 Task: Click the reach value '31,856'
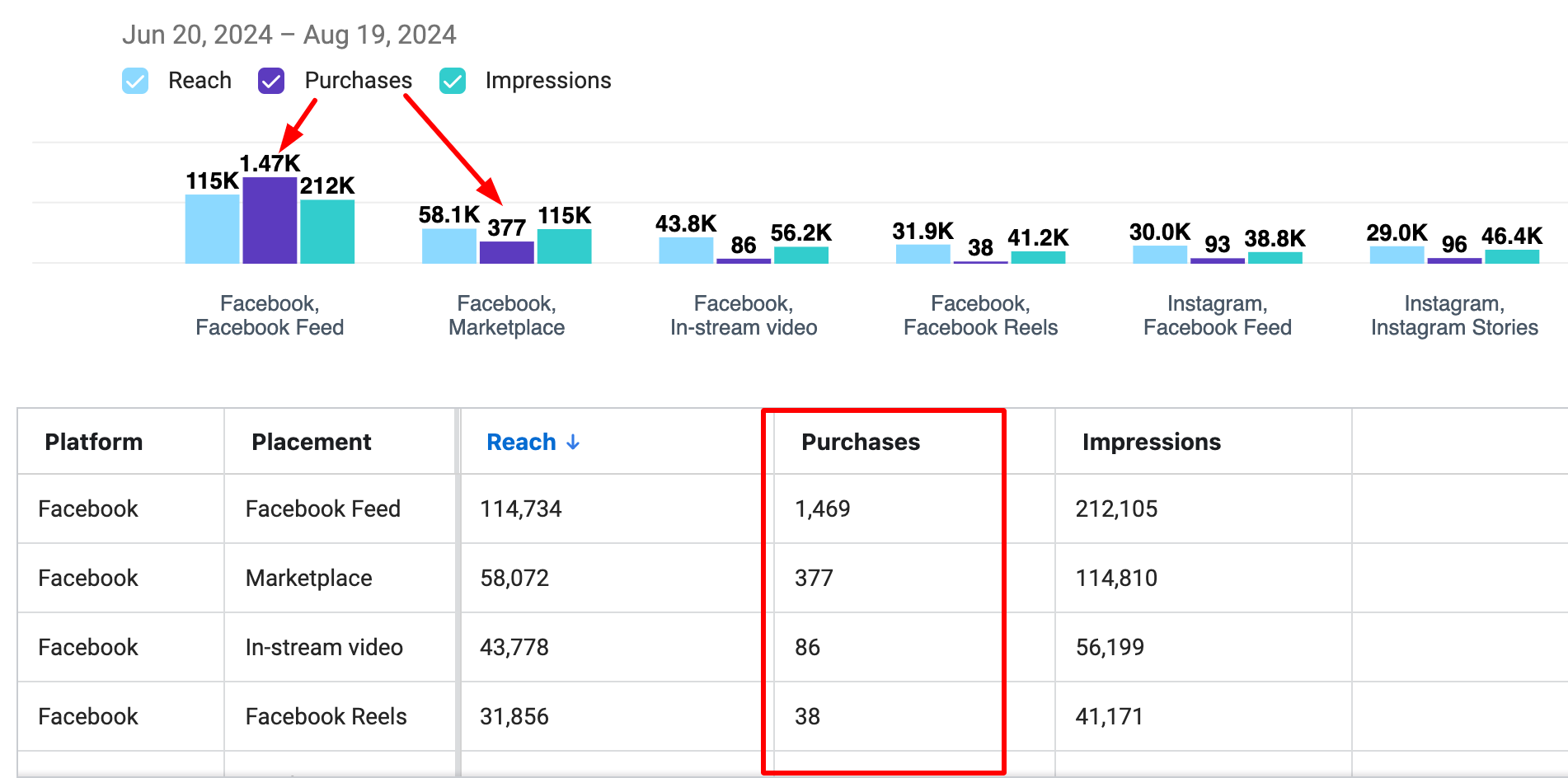[x=514, y=717]
